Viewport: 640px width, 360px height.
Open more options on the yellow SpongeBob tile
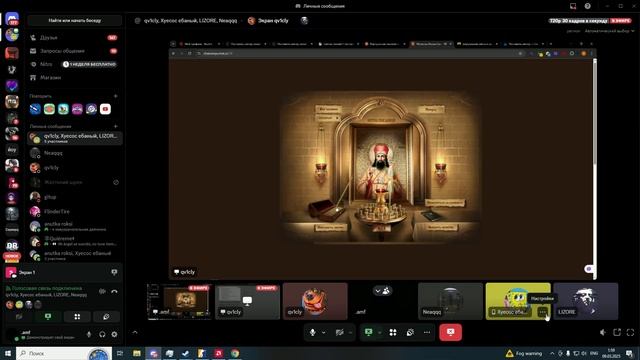542,312
